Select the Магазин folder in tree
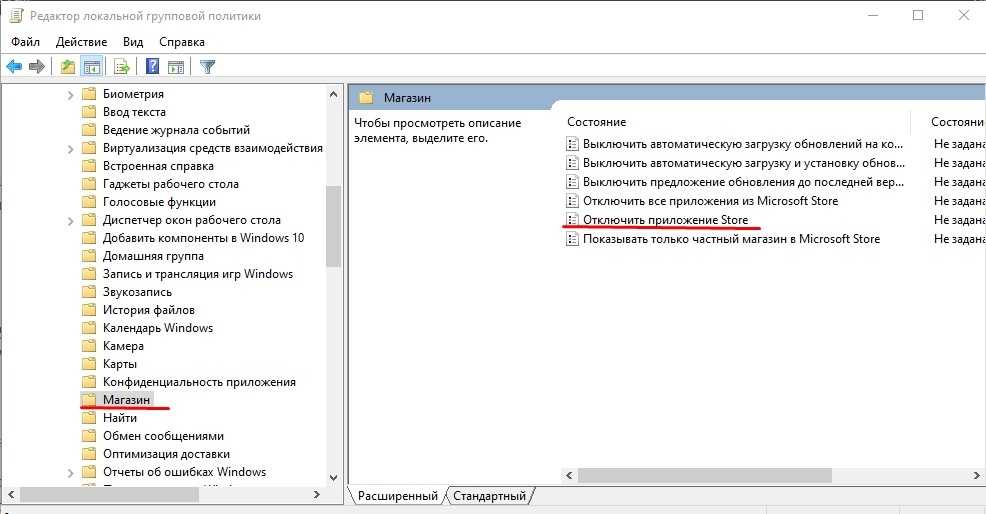This screenshot has width=986, height=514. click(x=126, y=399)
